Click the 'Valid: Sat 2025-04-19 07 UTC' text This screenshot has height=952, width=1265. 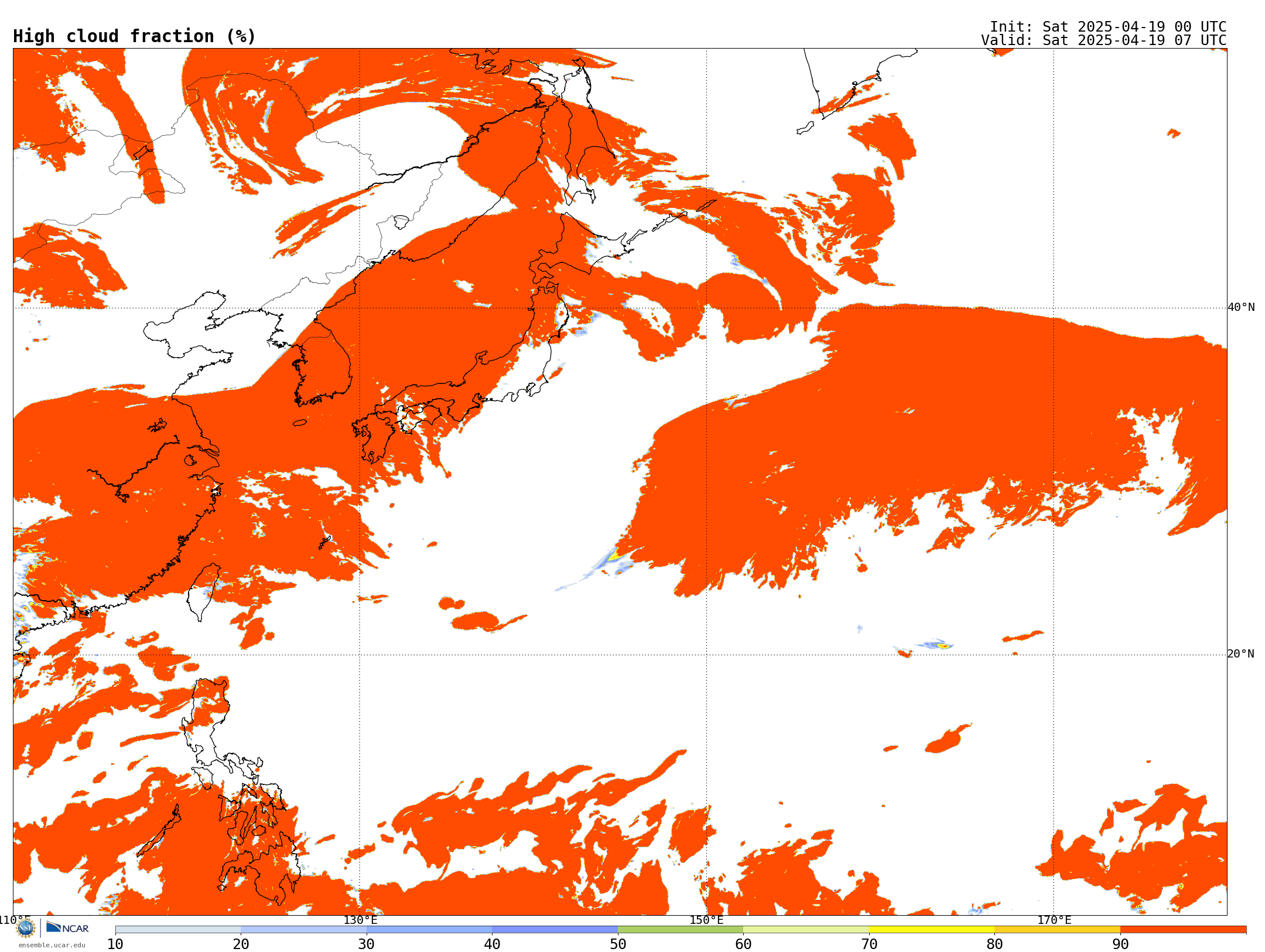1104,40
